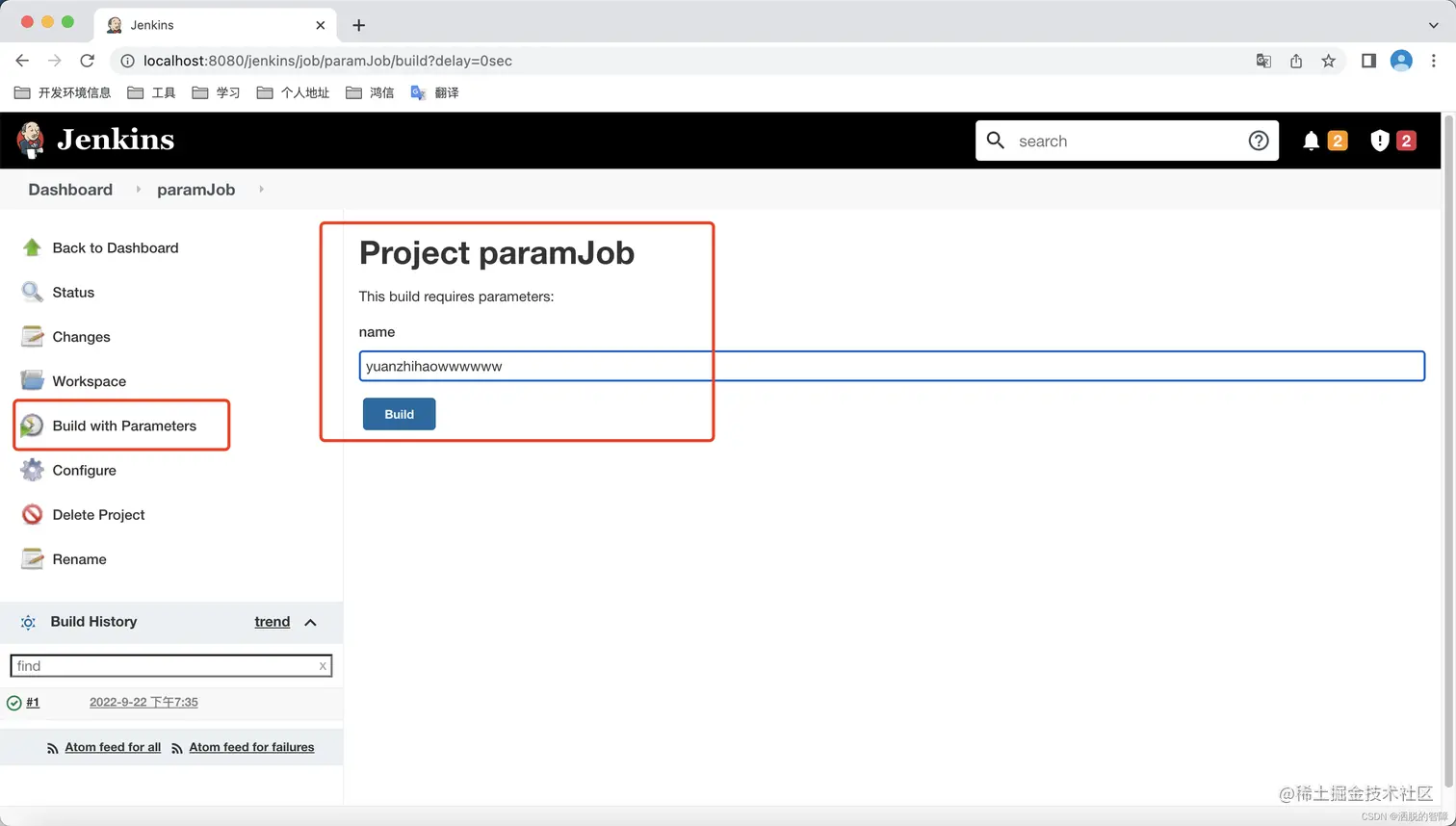
Task: Focus the Build History find field
Action: (170, 665)
